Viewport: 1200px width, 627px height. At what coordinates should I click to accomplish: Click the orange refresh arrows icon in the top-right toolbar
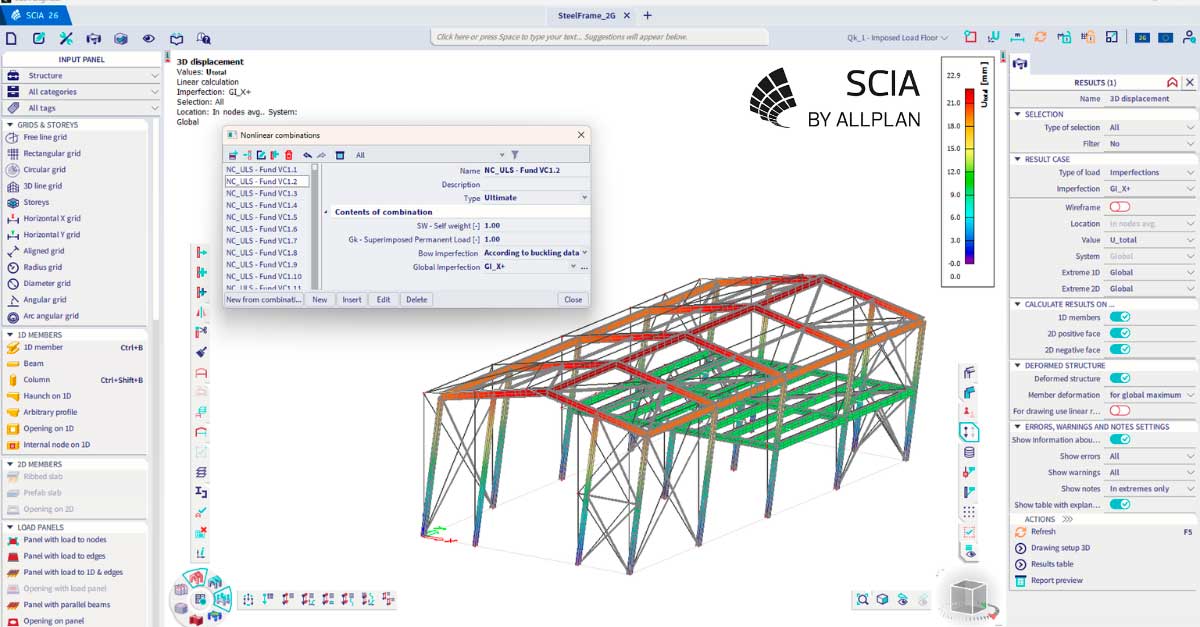[1040, 37]
